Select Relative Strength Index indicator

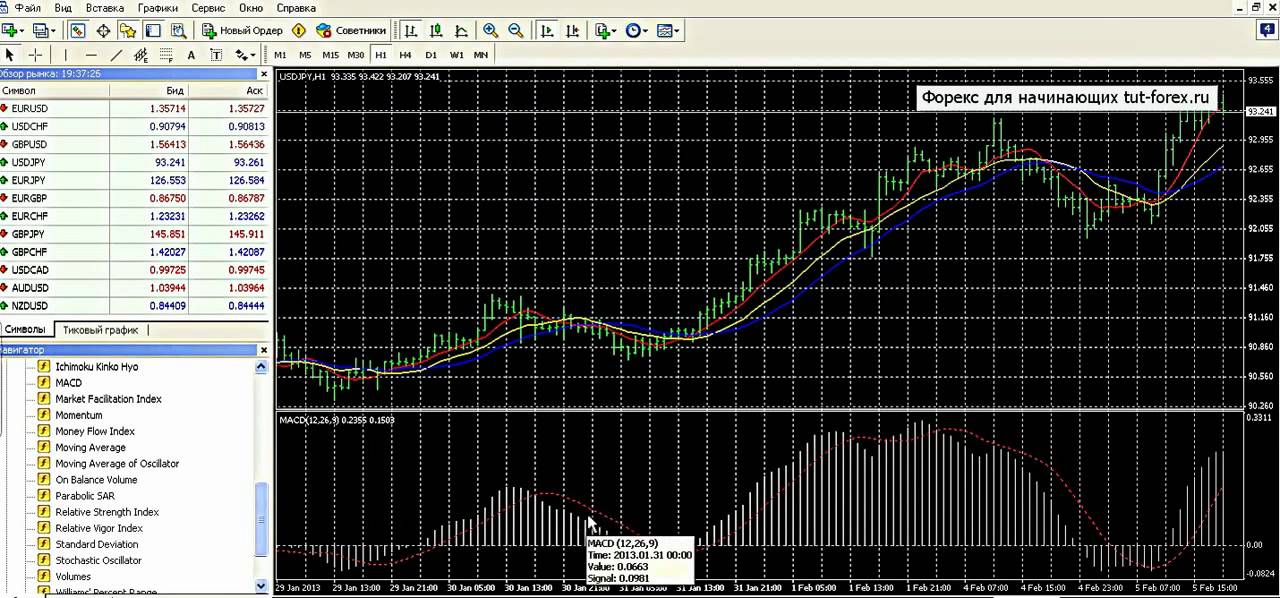click(x=107, y=512)
